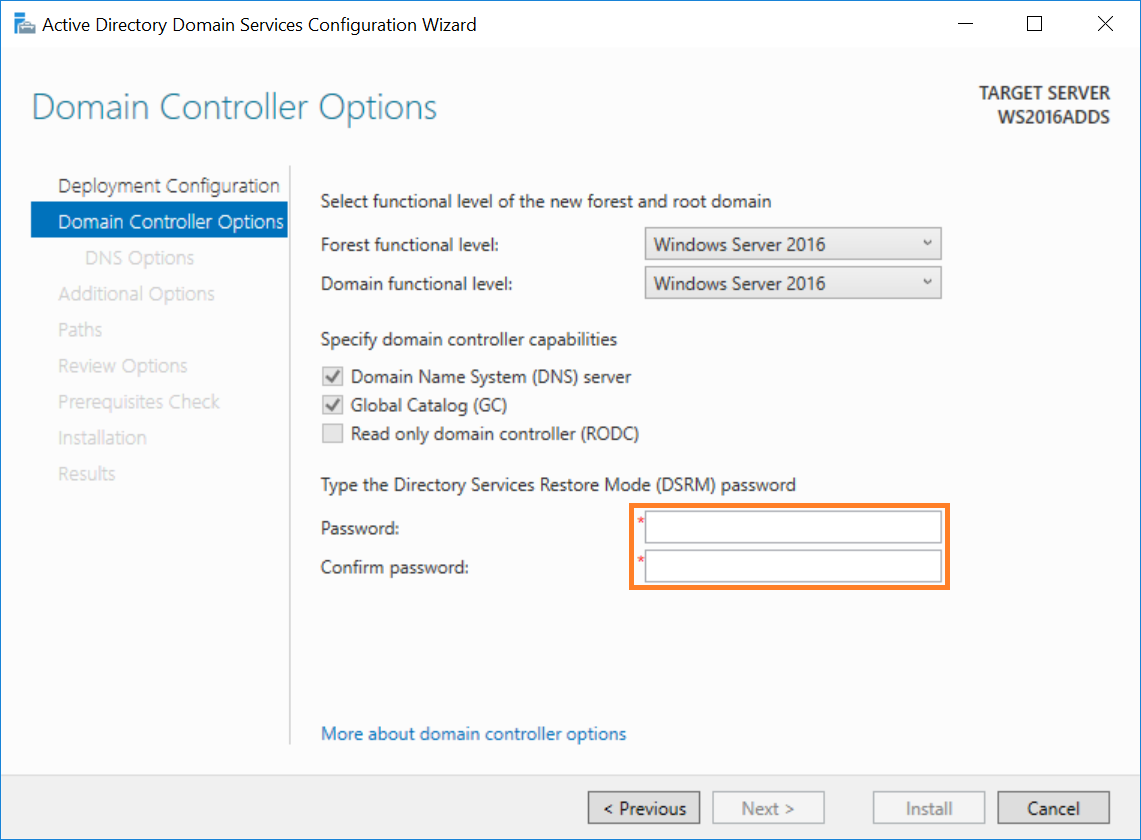Screen dimensions: 1141x840
Task: Click 'Specify domain controller capabilities' text
Action: 469,339
